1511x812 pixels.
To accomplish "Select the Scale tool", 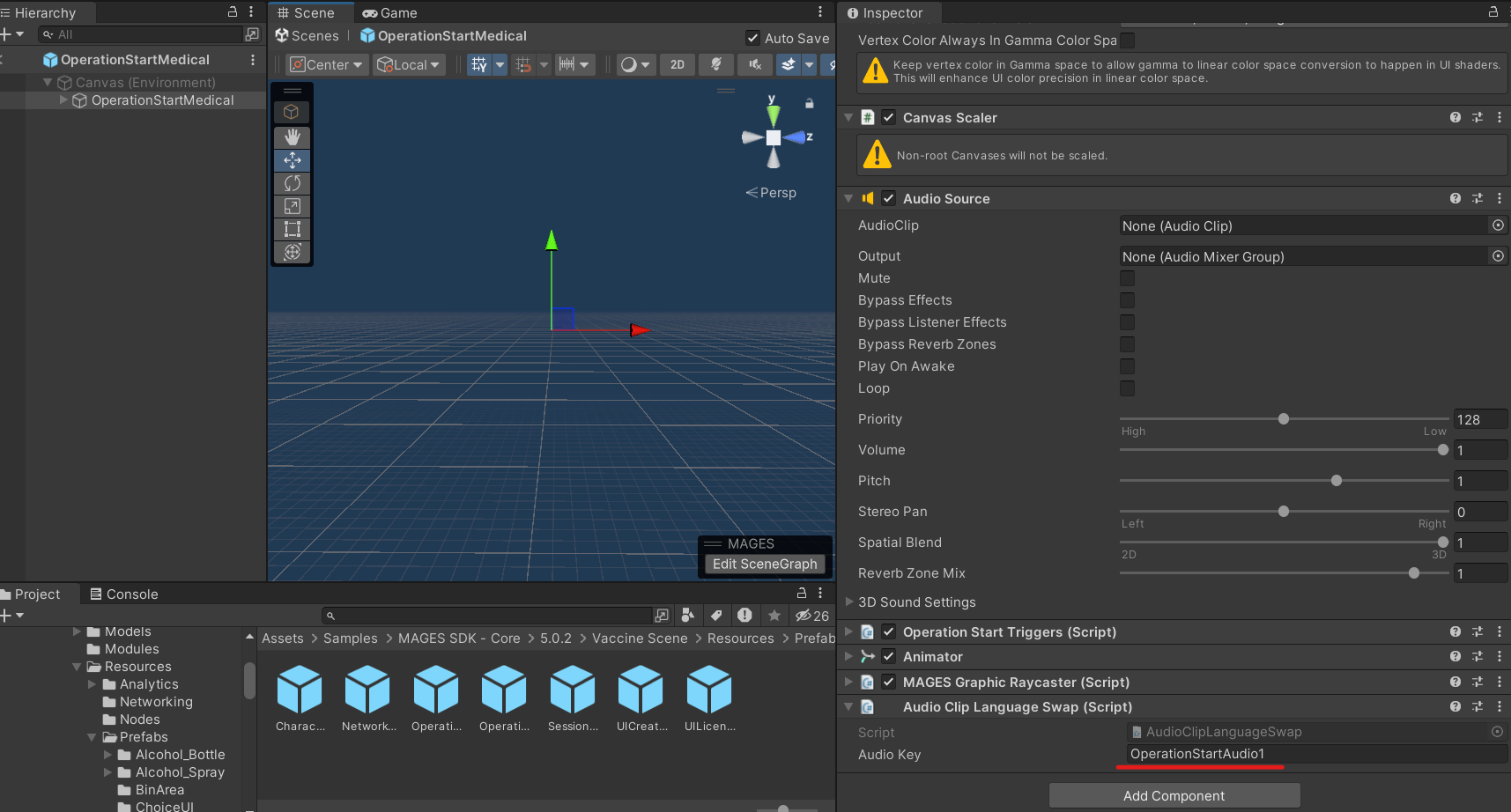I will (x=293, y=206).
